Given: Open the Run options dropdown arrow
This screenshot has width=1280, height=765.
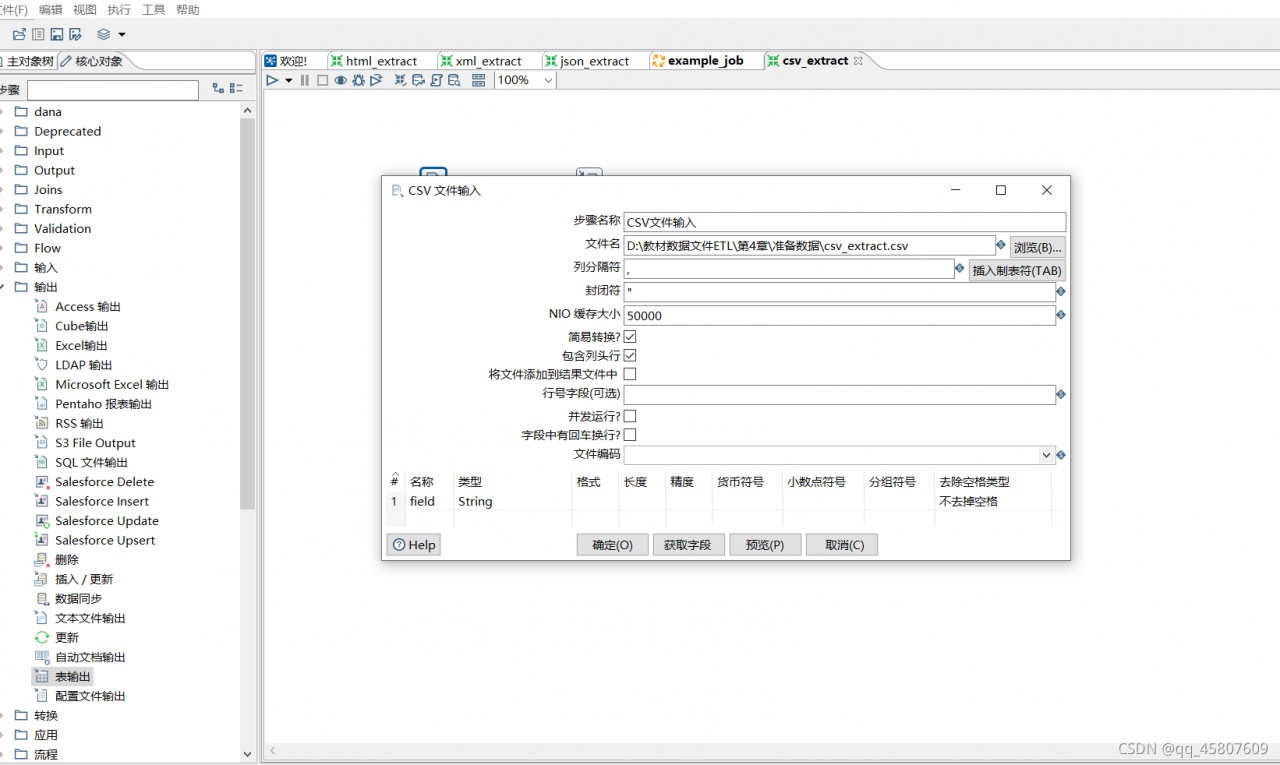Looking at the screenshot, I should click(x=288, y=80).
